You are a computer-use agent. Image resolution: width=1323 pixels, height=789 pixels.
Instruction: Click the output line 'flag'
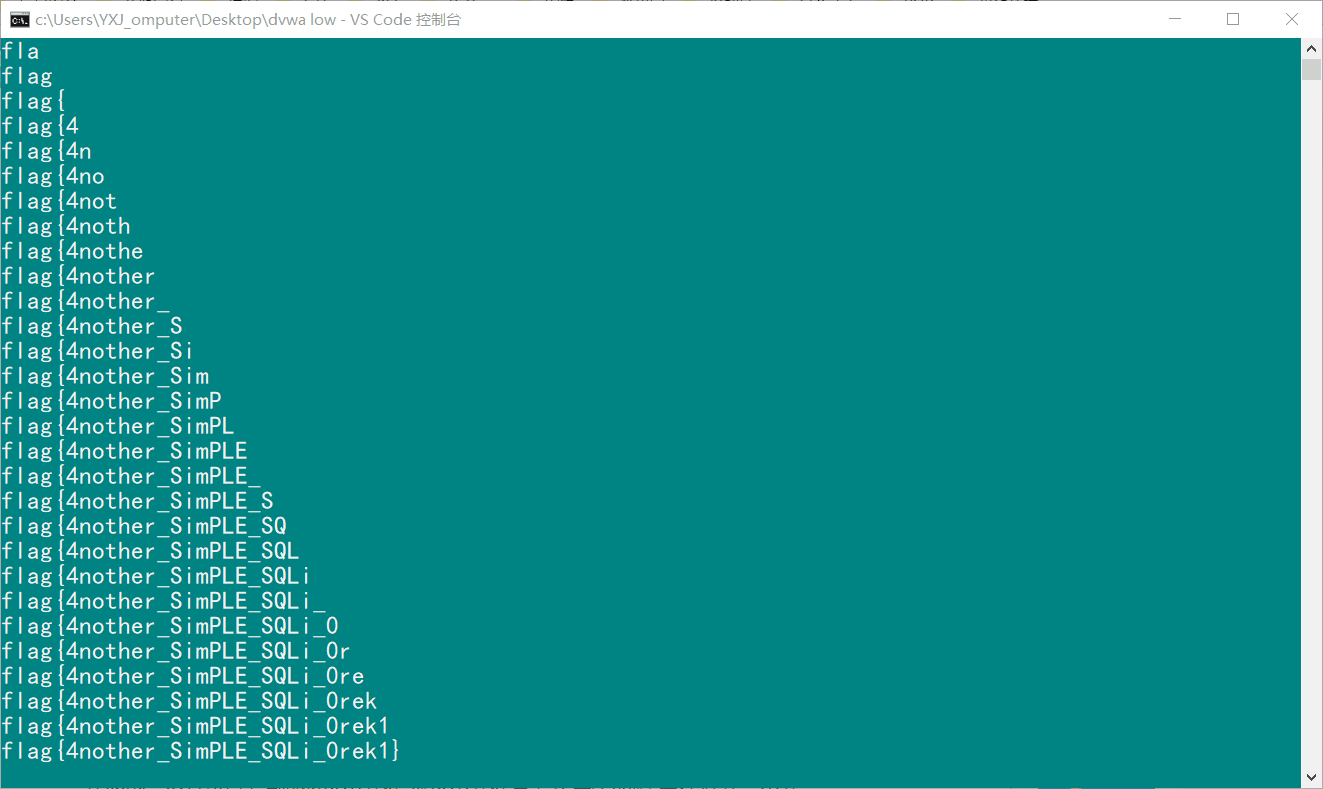27,76
